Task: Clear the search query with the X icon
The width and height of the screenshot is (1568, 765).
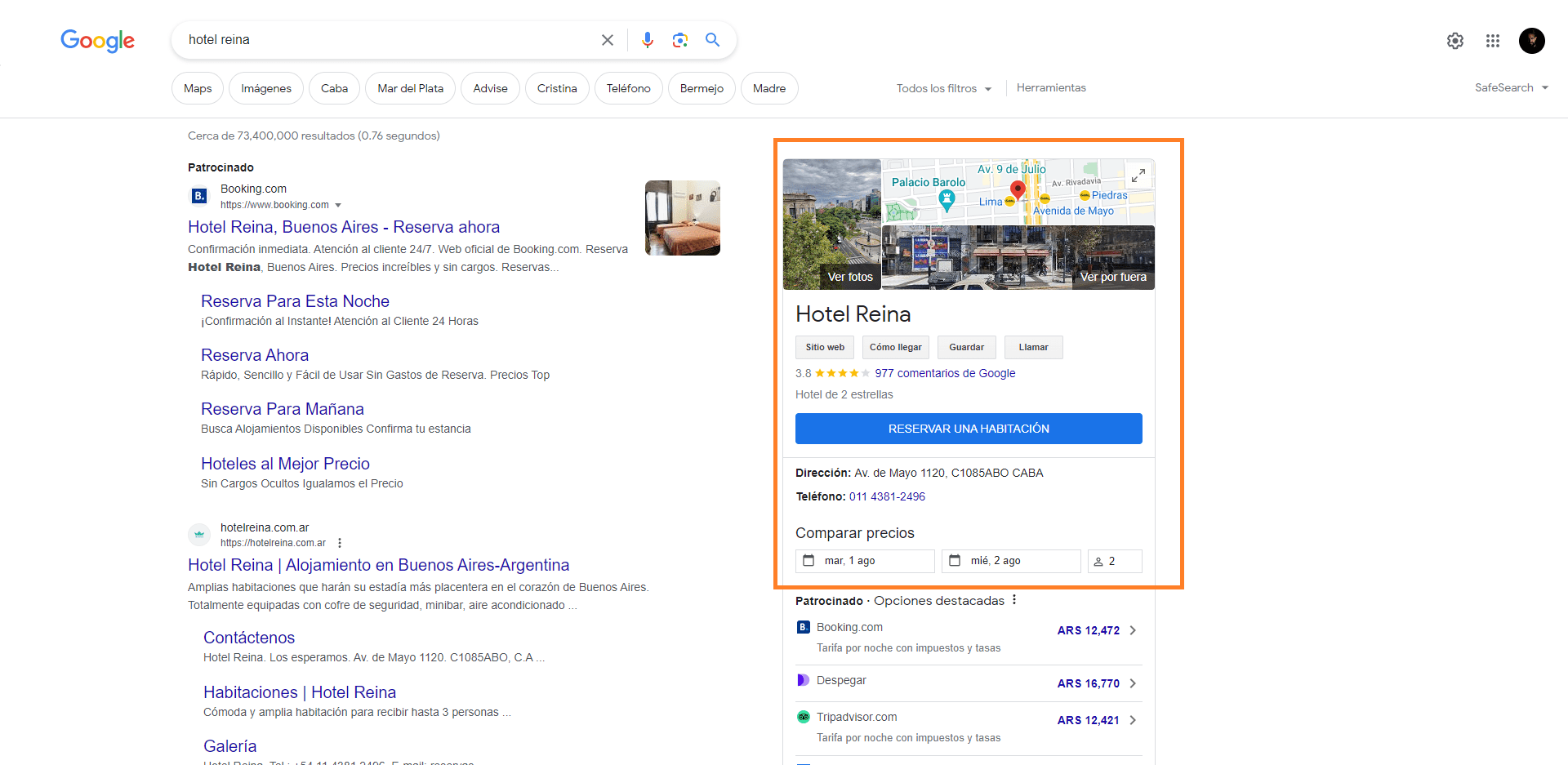Action: pyautogui.click(x=607, y=39)
